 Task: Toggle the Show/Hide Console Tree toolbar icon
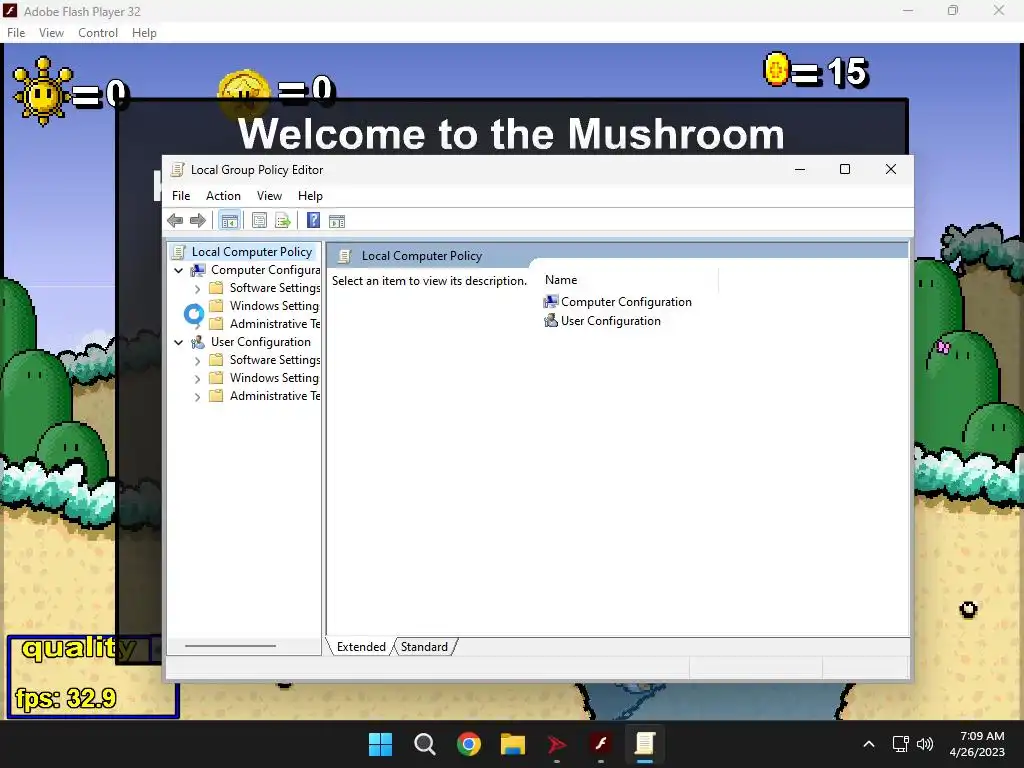click(229, 221)
